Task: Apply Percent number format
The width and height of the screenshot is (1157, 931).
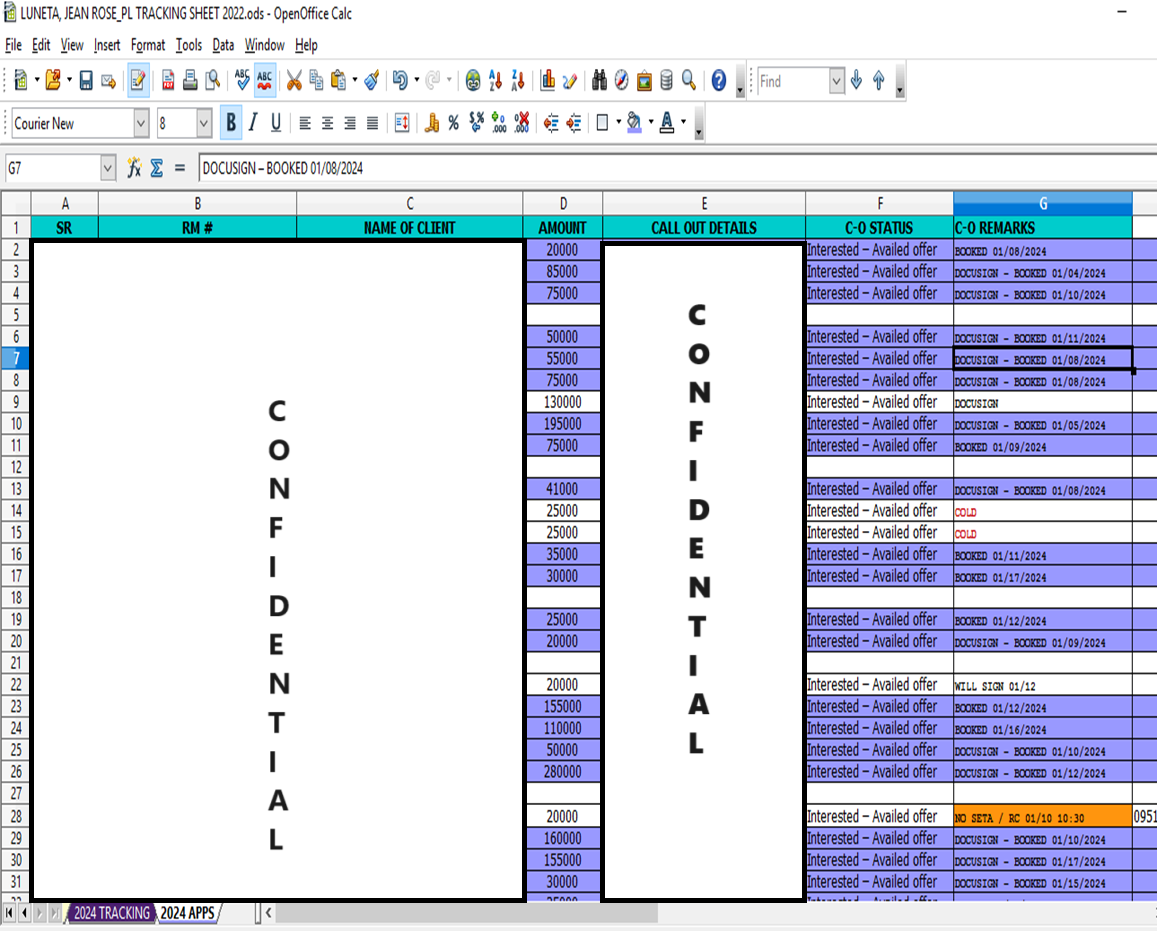Action: (x=454, y=123)
